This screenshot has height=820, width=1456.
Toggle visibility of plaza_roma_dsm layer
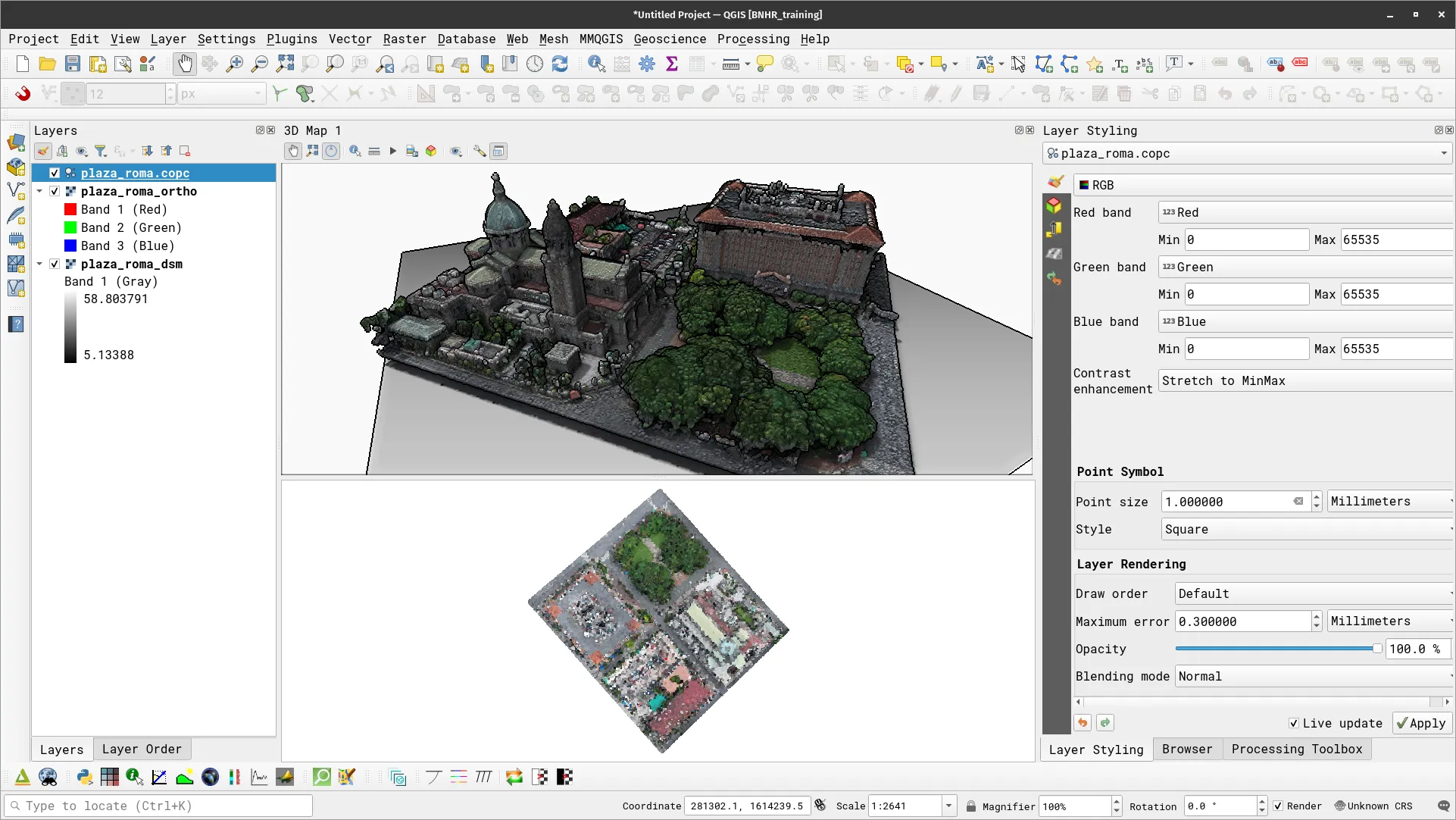coord(55,264)
